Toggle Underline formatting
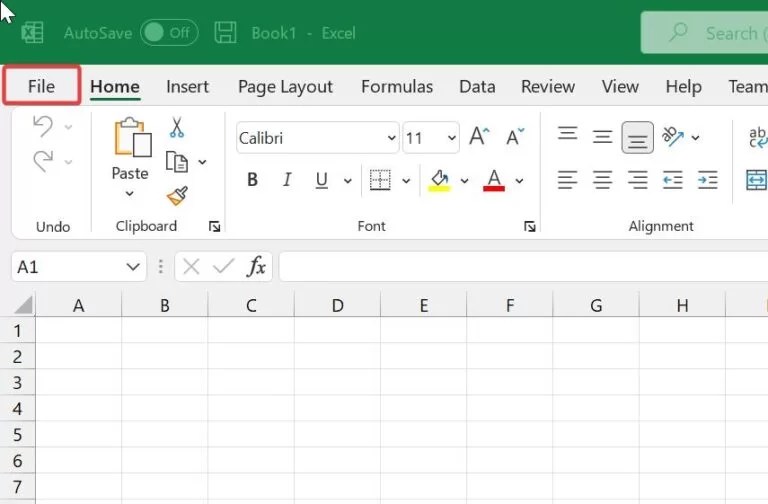Viewport: 768px width, 504px height. 322,180
